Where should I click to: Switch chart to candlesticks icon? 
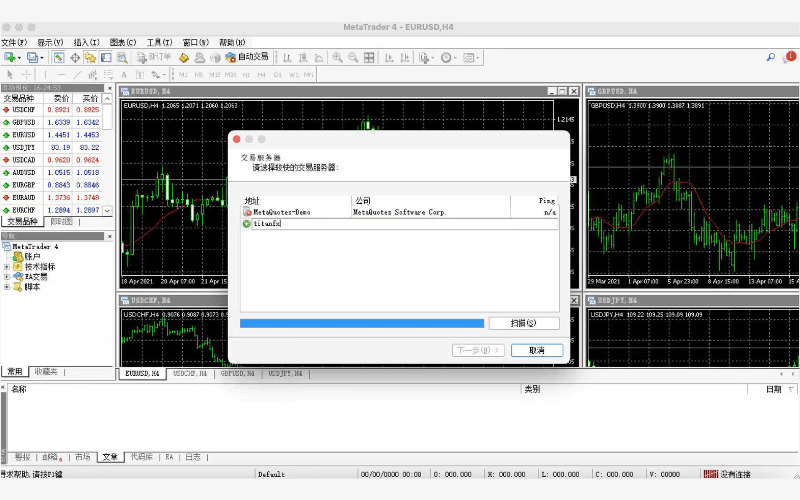click(303, 58)
